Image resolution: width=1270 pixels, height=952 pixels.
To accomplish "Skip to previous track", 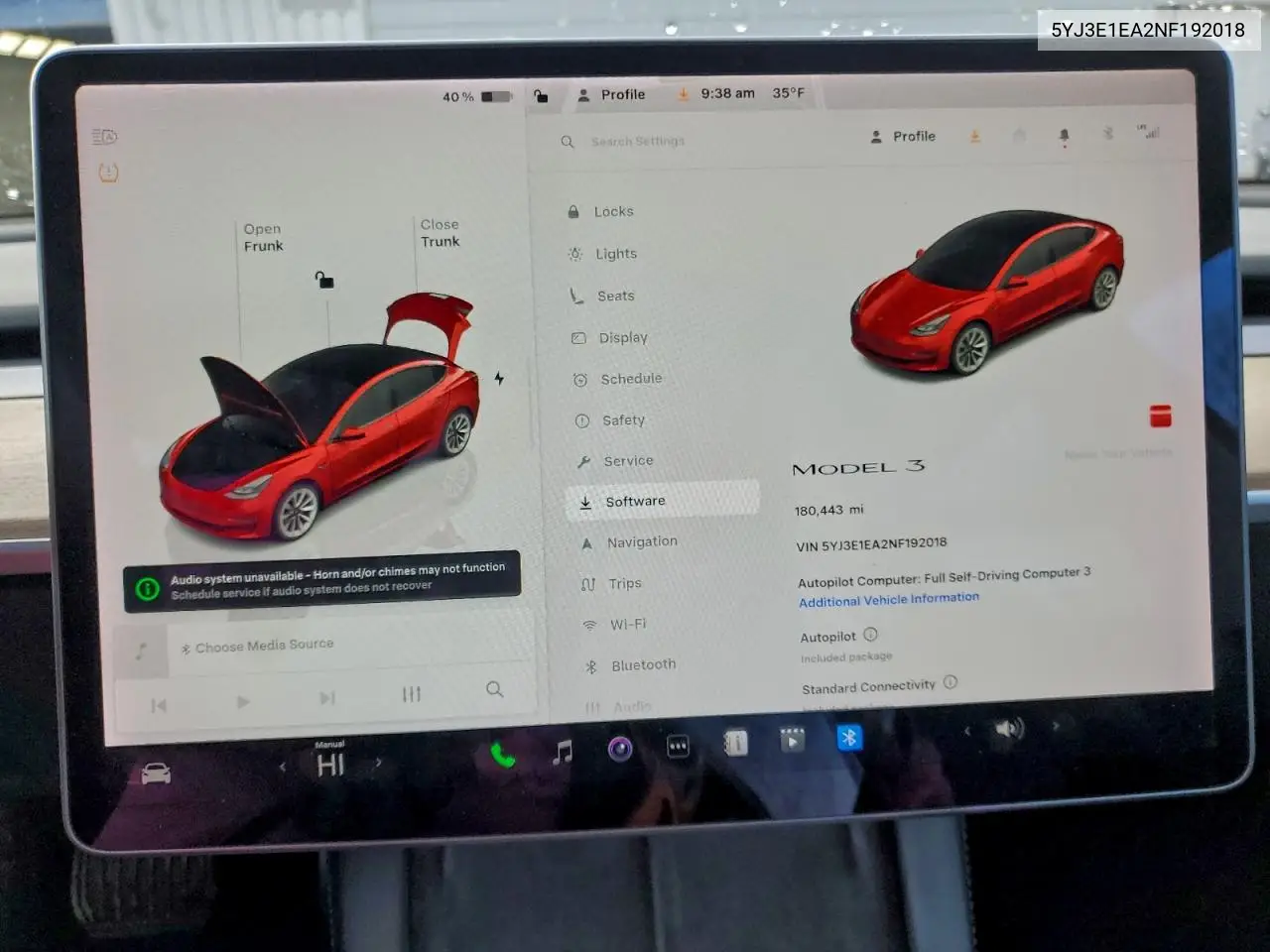I will coord(159,705).
